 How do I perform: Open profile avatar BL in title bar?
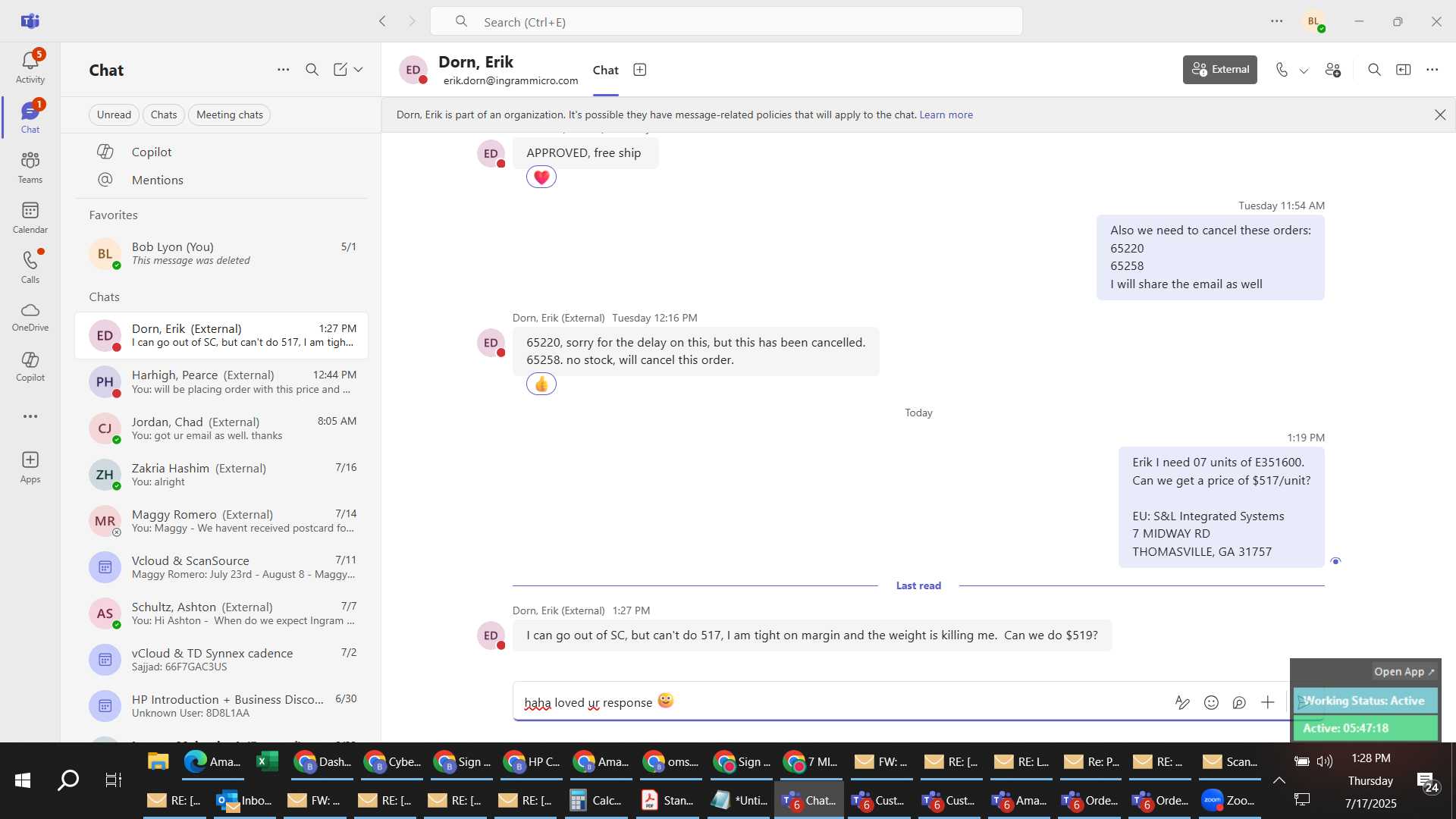[x=1314, y=21]
